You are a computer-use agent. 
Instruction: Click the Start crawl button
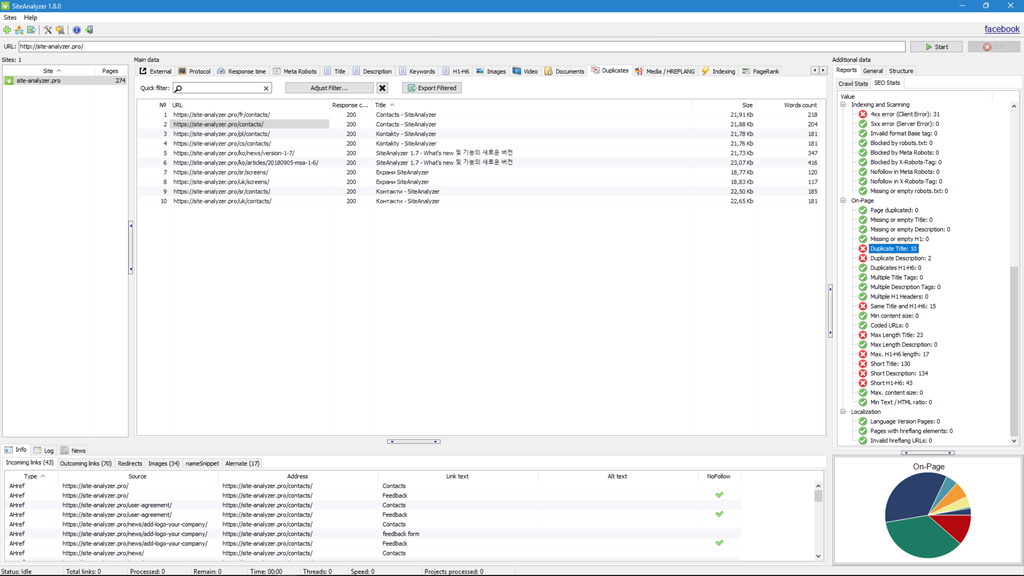click(x=936, y=47)
